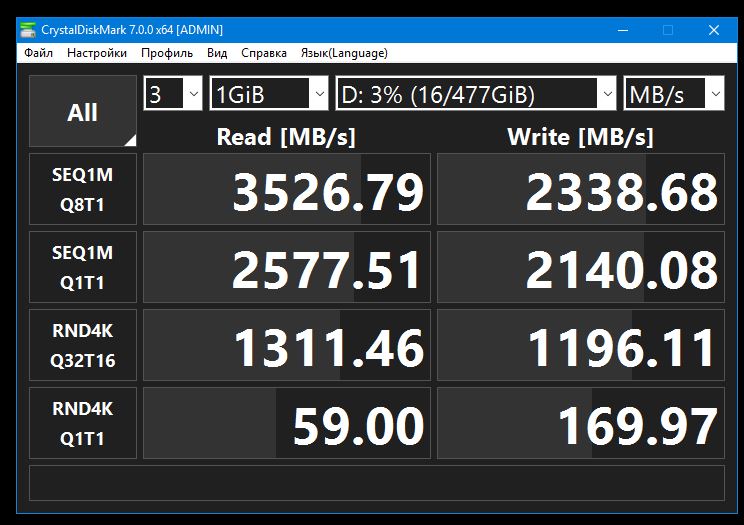Image resolution: width=744 pixels, height=525 pixels.
Task: Run the SEQ1M Q1T1 test
Action: pyautogui.click(x=83, y=267)
